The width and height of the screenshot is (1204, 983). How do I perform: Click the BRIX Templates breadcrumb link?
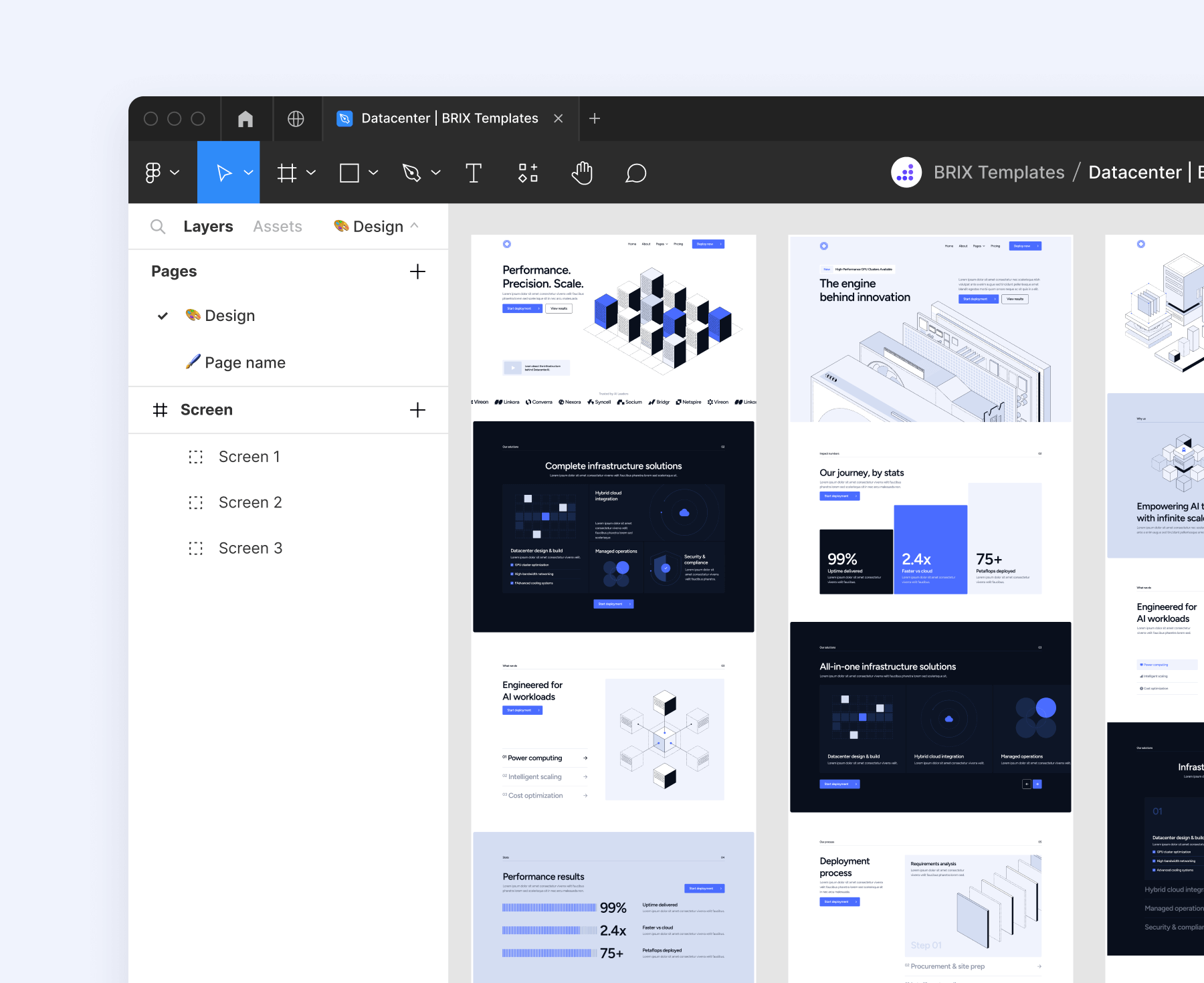pyautogui.click(x=999, y=172)
